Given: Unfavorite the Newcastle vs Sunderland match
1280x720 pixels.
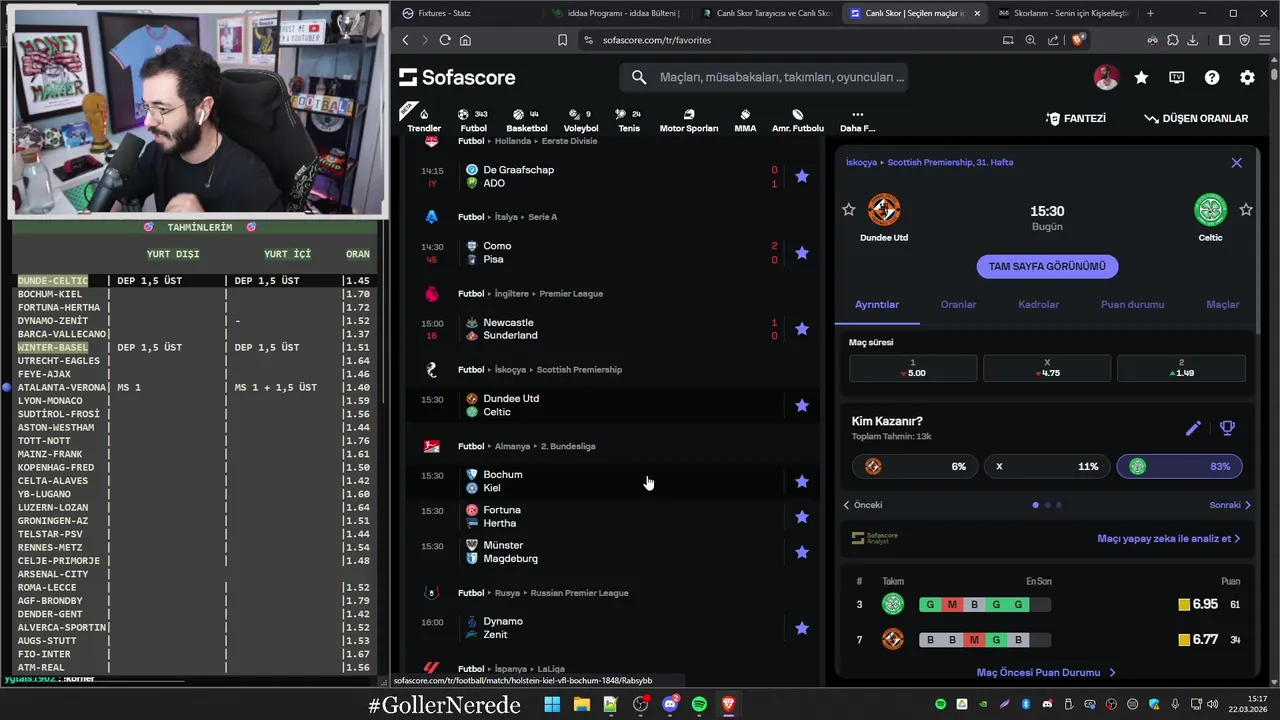Looking at the screenshot, I should pyautogui.click(x=801, y=329).
